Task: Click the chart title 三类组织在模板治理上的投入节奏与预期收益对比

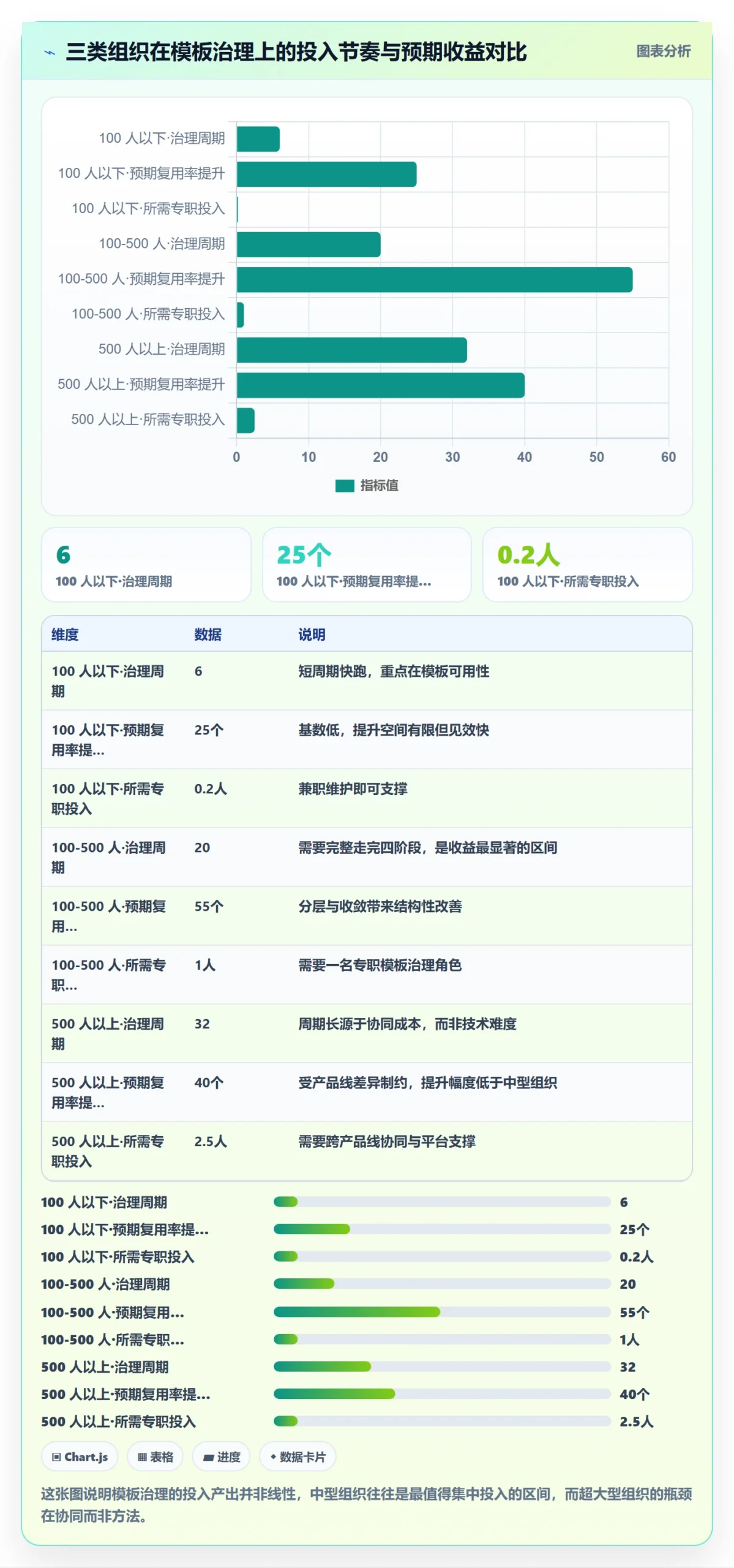Action: click(296, 52)
